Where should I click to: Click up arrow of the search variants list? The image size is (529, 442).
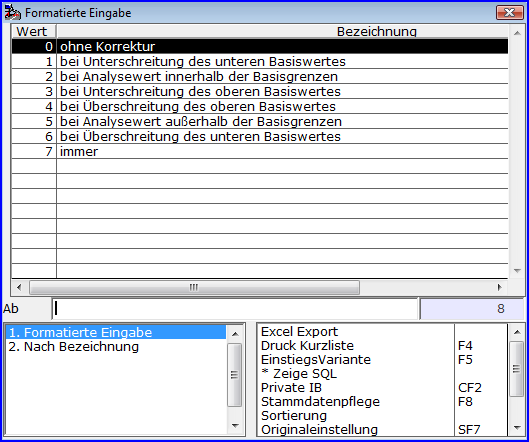(x=235, y=334)
